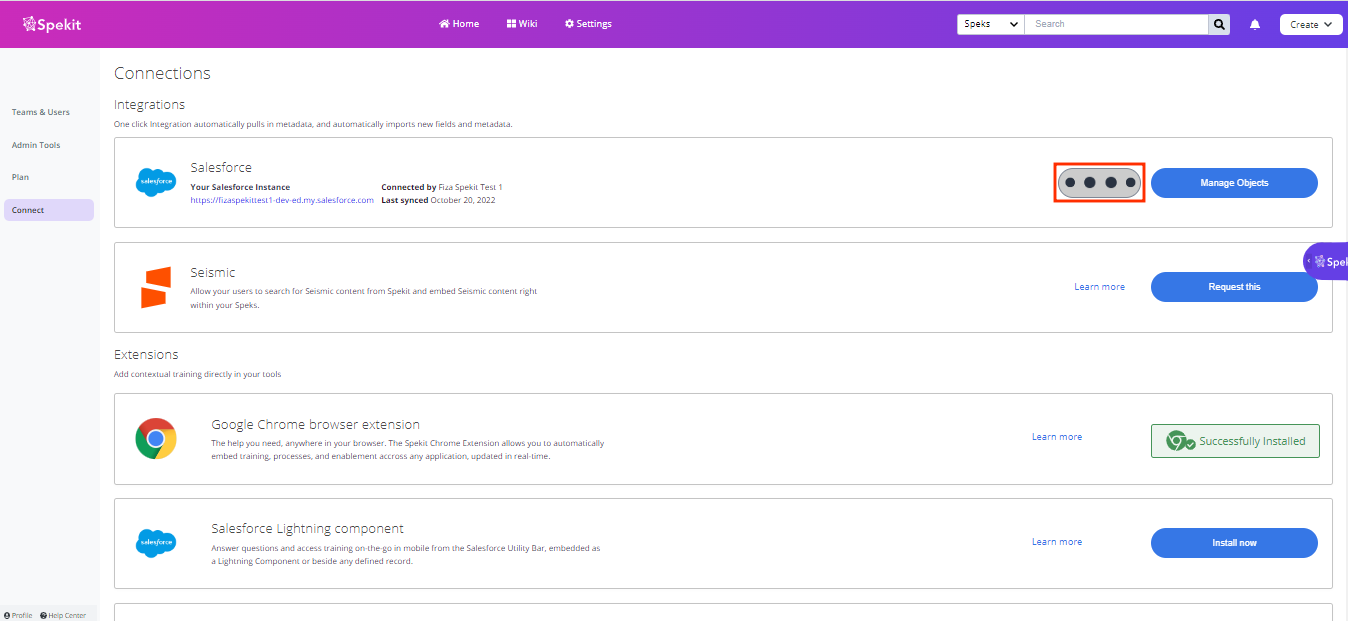Expand the Spekit side widget tab
The width and height of the screenshot is (1348, 621).
click(x=1326, y=261)
